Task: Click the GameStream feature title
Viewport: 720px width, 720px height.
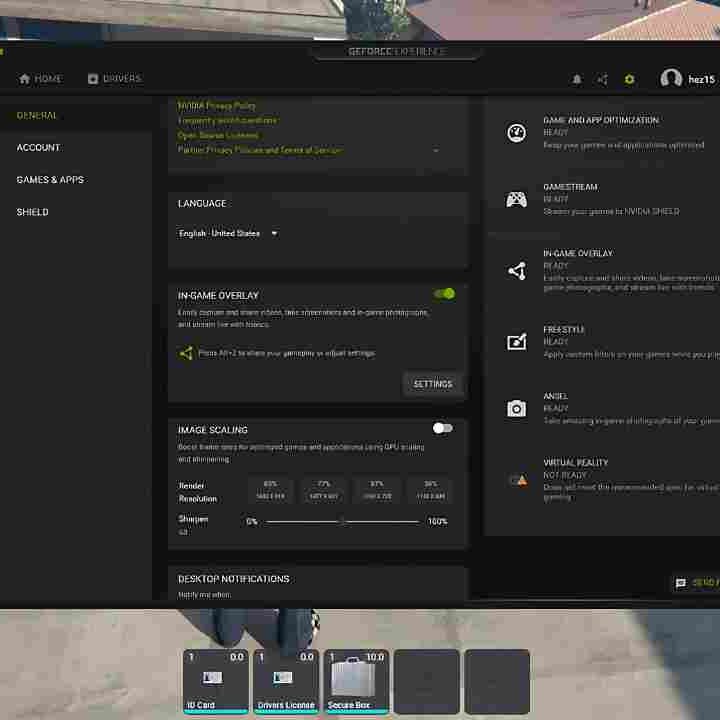Action: 570,187
